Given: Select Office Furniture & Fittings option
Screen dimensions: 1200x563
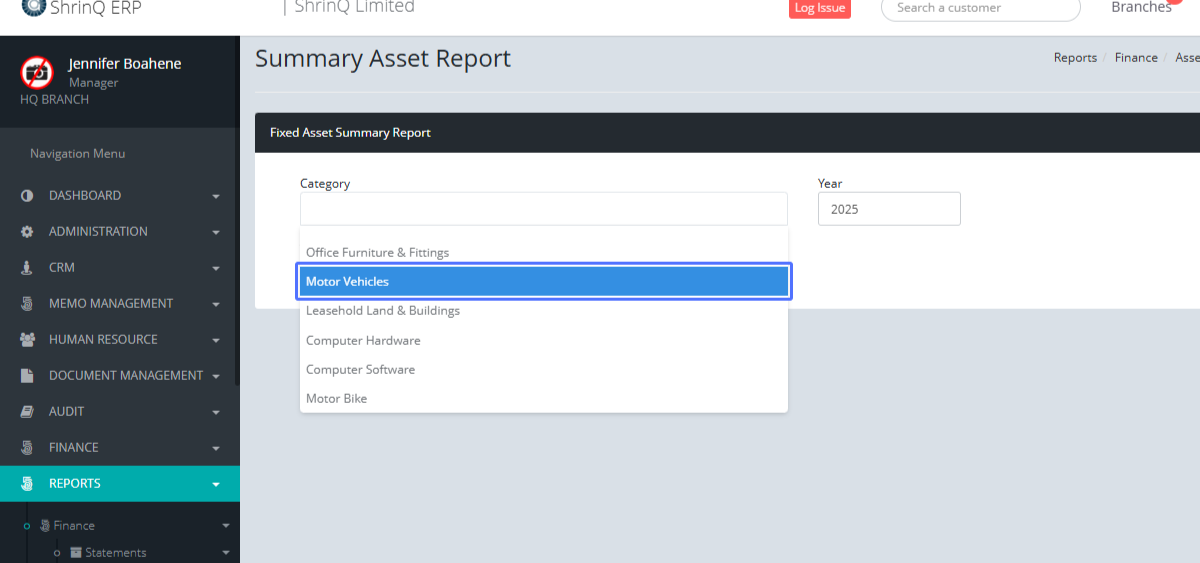Looking at the screenshot, I should [377, 253].
